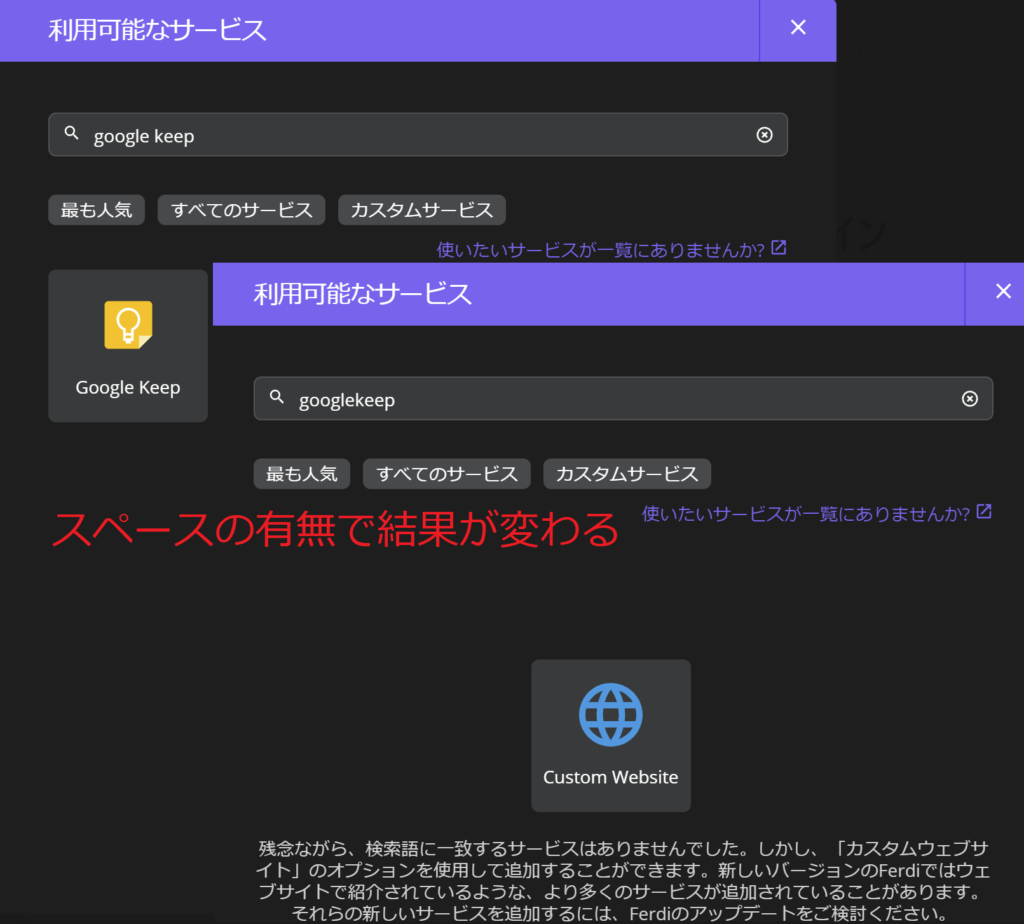Click the "Custom Website" tile label
Image resolution: width=1024 pixels, height=924 pixels.
(611, 777)
